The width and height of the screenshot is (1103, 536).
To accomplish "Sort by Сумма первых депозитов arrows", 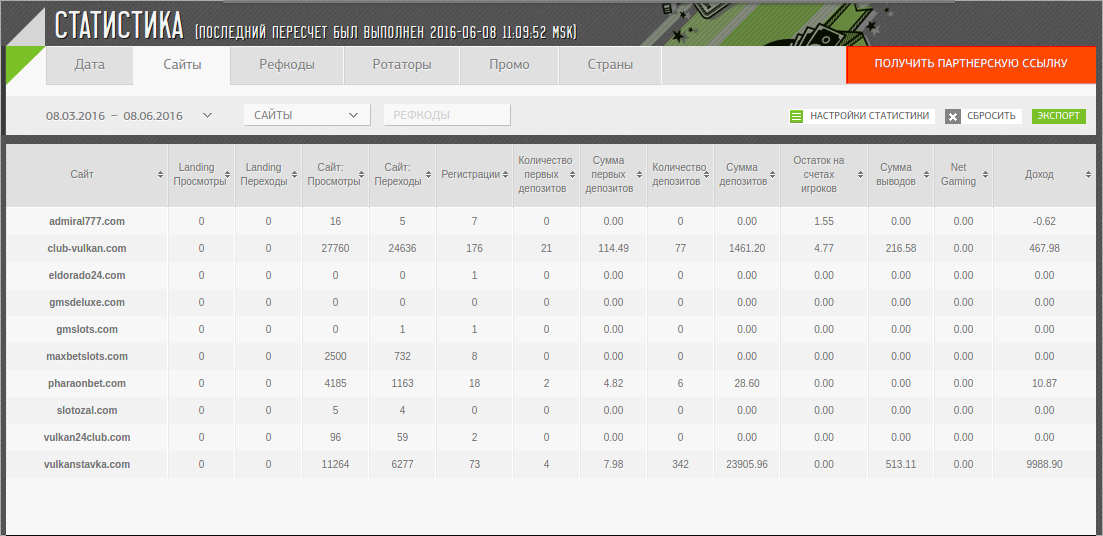I will pos(639,174).
